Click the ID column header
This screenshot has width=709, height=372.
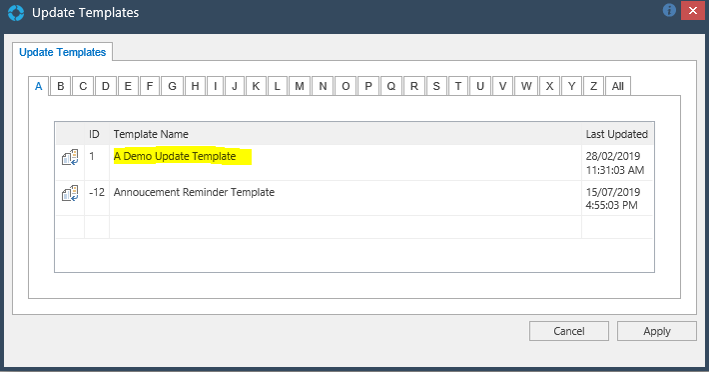click(94, 134)
